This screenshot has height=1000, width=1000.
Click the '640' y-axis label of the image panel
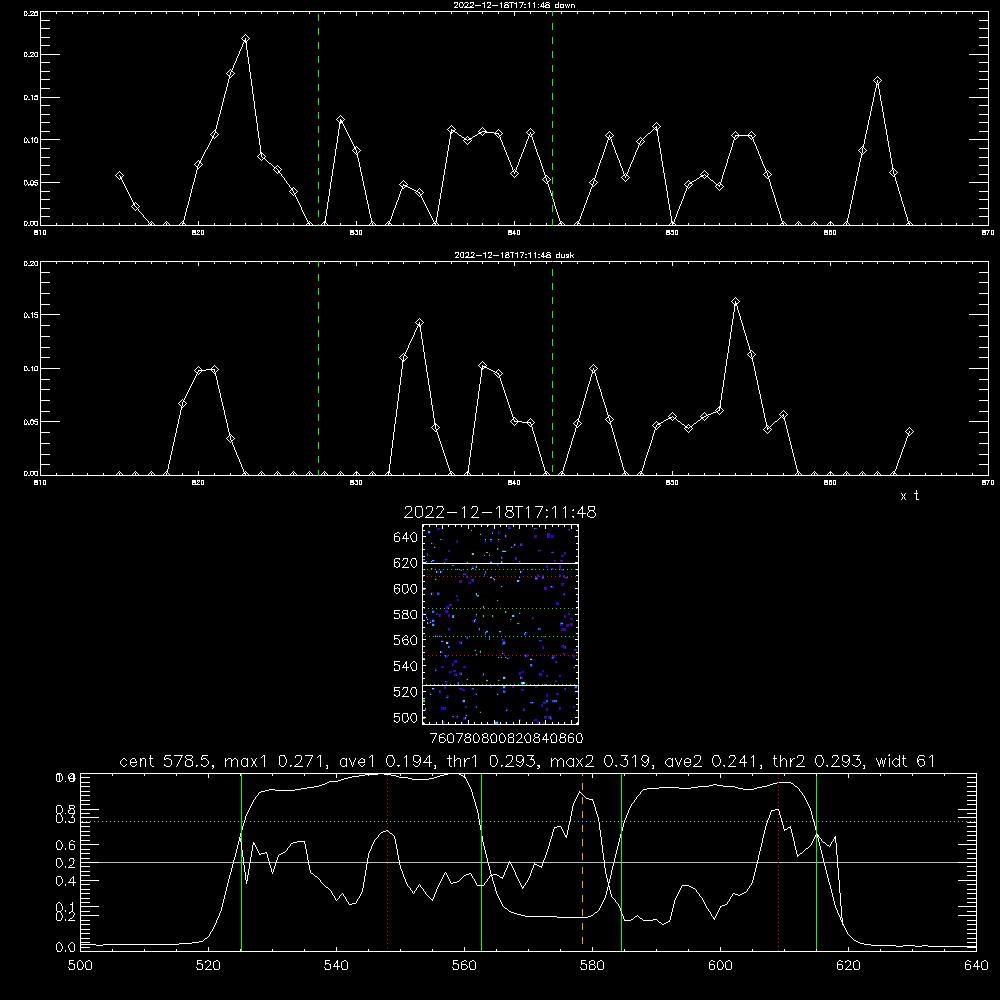pyautogui.click(x=406, y=538)
